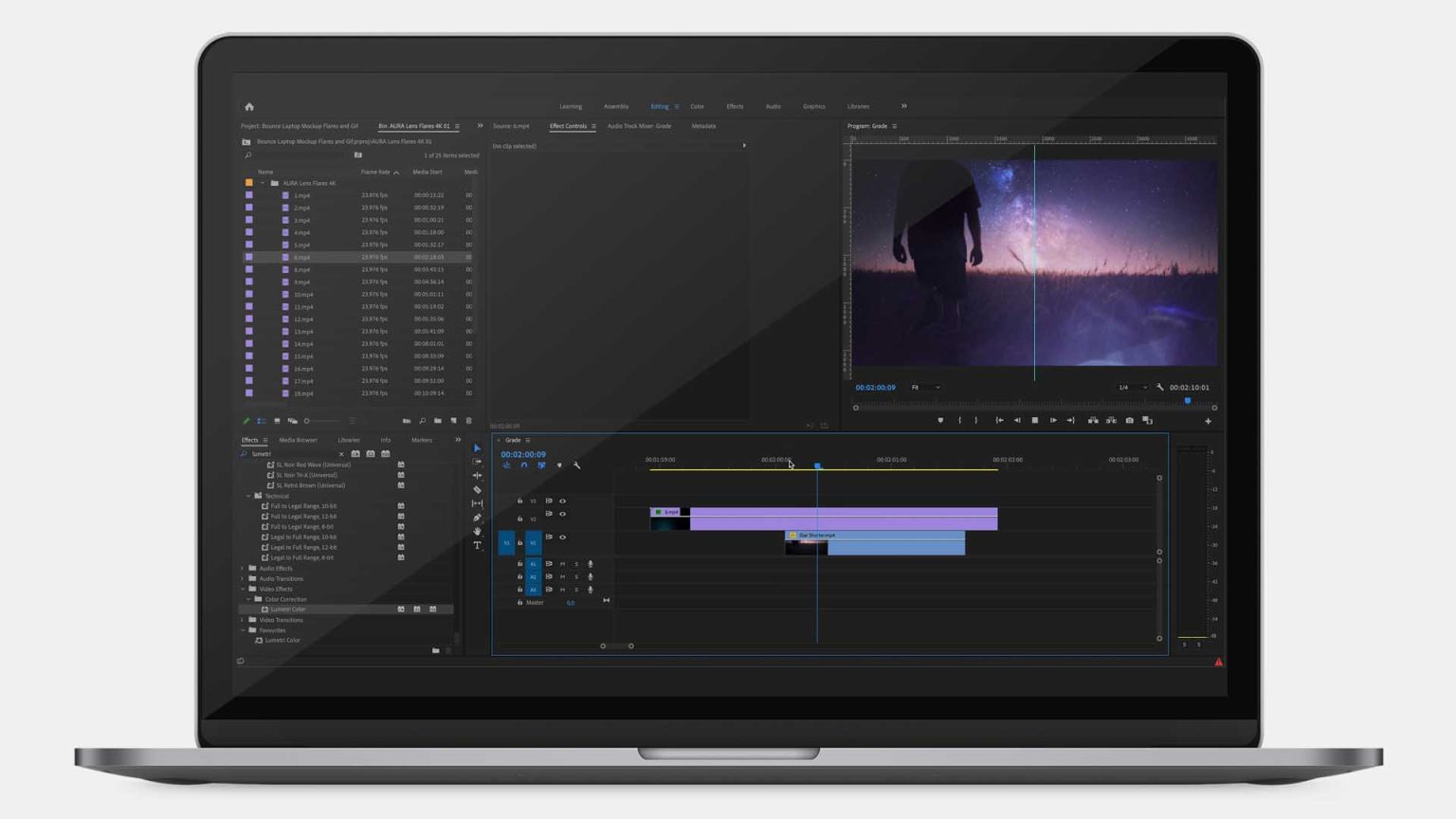This screenshot has width=1456, height=819.
Task: Open the Color workspace tab
Action: point(698,106)
